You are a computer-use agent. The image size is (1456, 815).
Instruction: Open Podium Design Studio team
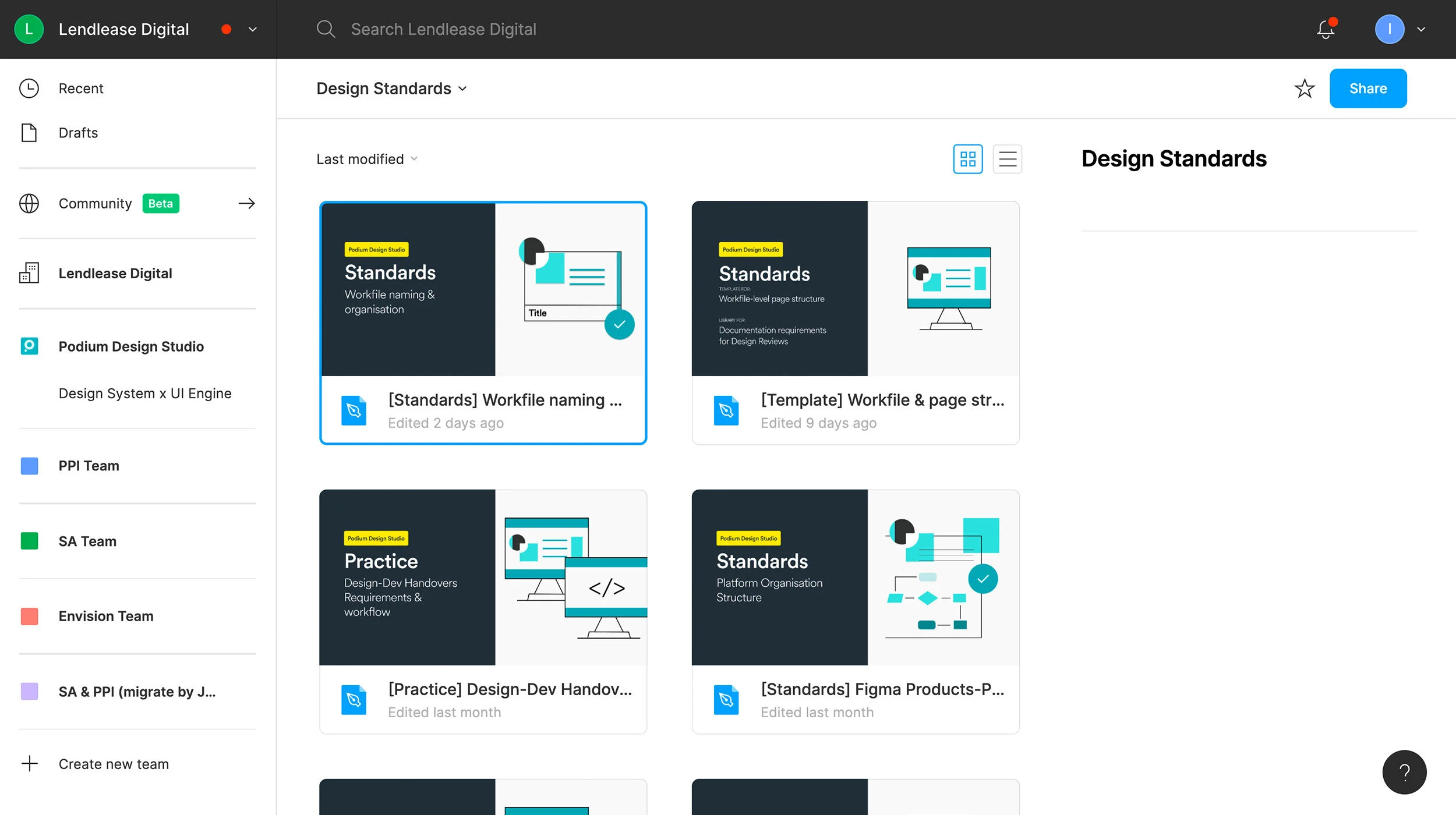(131, 346)
